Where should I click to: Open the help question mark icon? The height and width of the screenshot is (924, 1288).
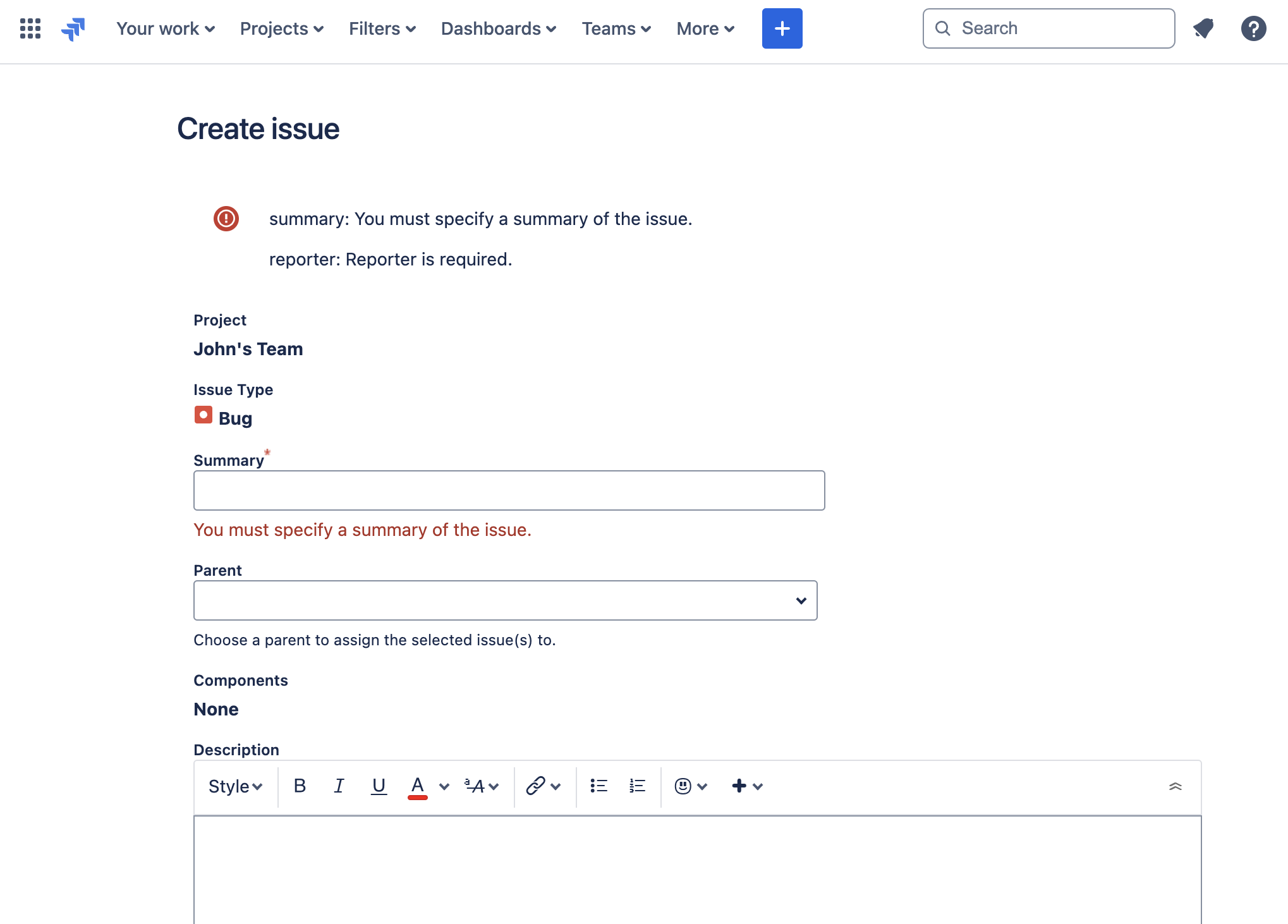tap(1253, 28)
